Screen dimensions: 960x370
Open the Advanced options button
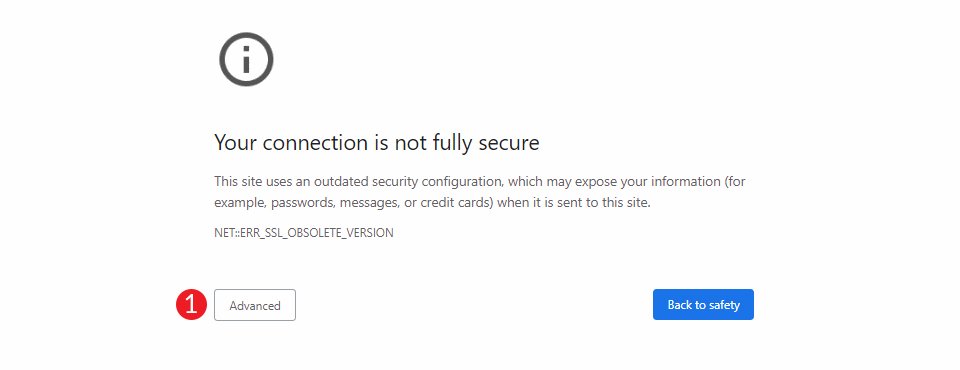coord(255,305)
